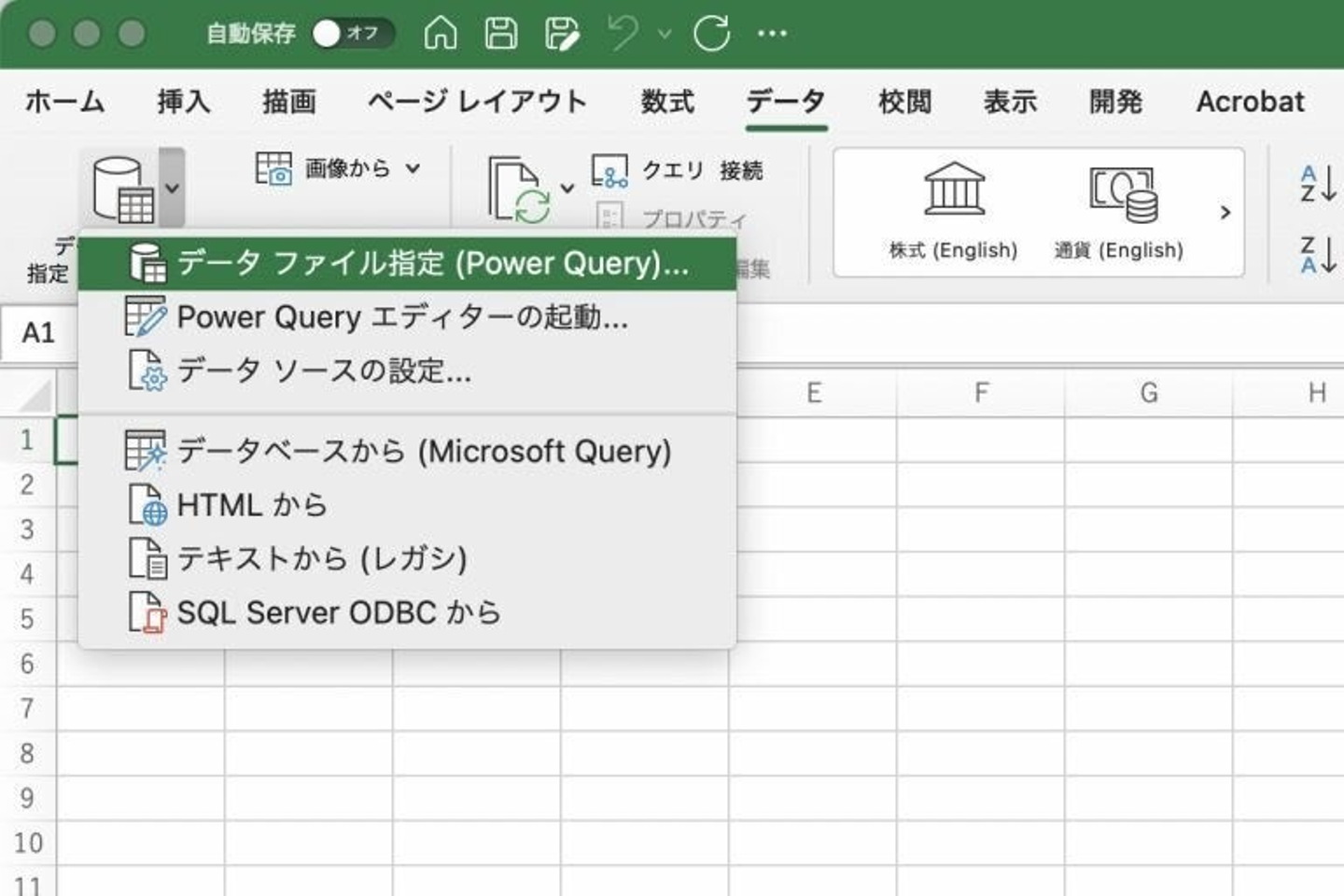Open the Undo history dropdown chevron
This screenshot has width=1344, height=896.
pyautogui.click(x=665, y=34)
